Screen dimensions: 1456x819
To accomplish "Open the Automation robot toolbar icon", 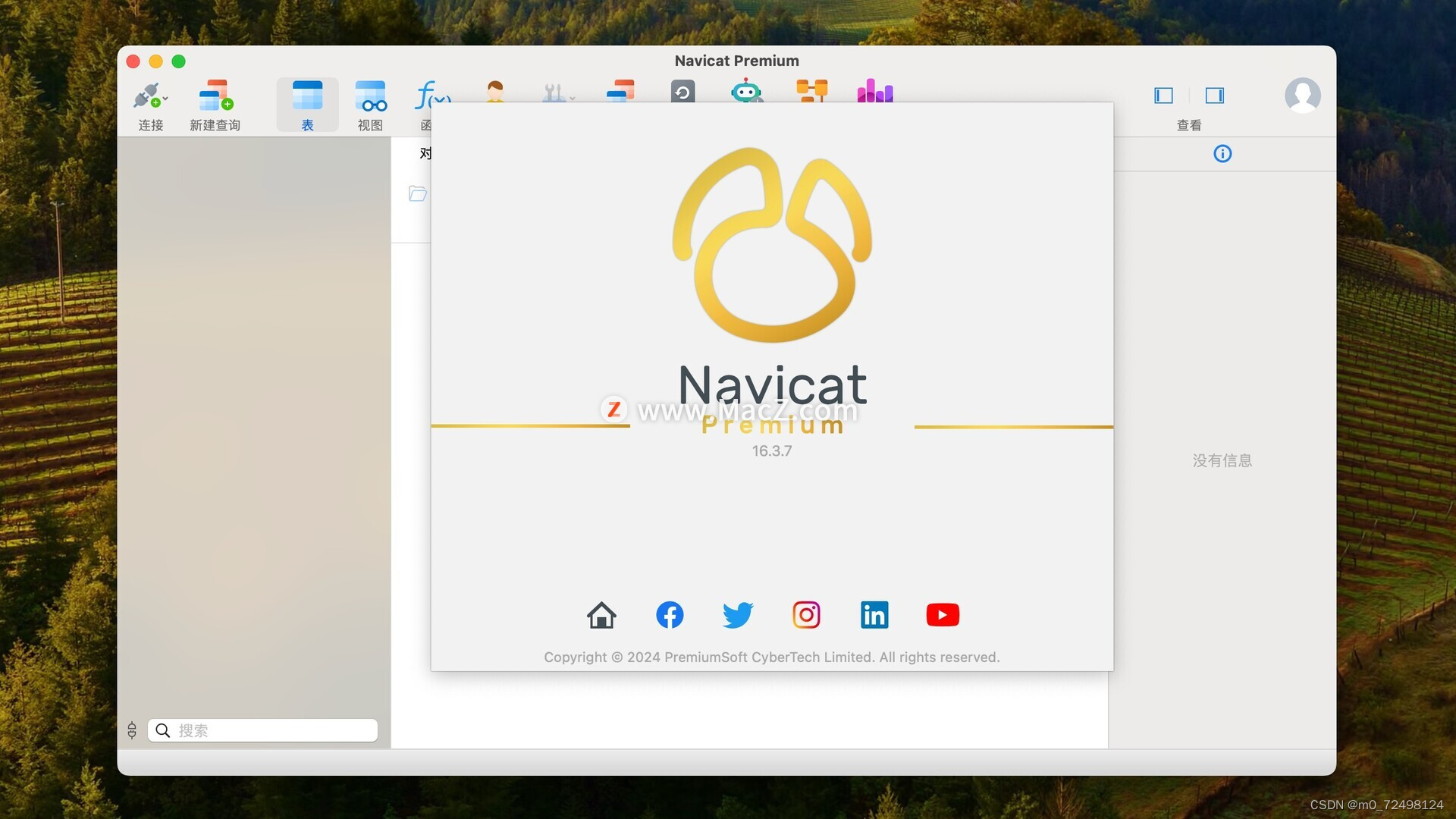I will pos(746,91).
